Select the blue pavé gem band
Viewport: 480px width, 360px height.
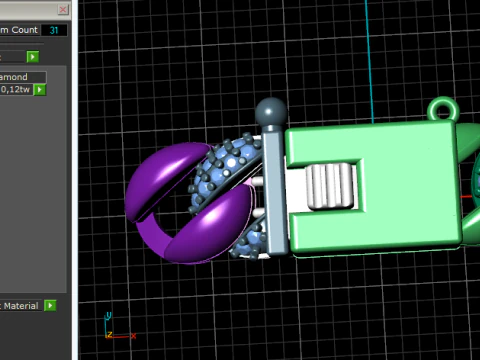click(x=223, y=173)
